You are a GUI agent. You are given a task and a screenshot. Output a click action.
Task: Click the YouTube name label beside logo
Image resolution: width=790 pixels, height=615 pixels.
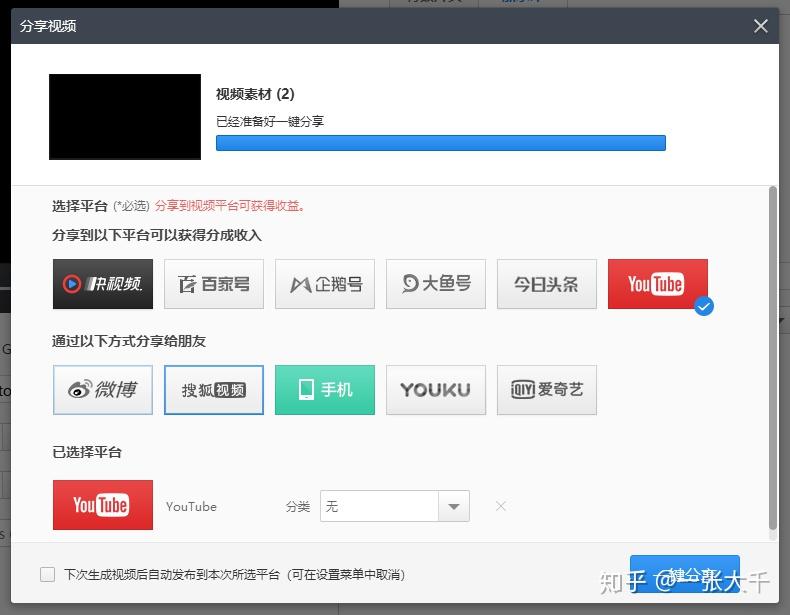[191, 507]
